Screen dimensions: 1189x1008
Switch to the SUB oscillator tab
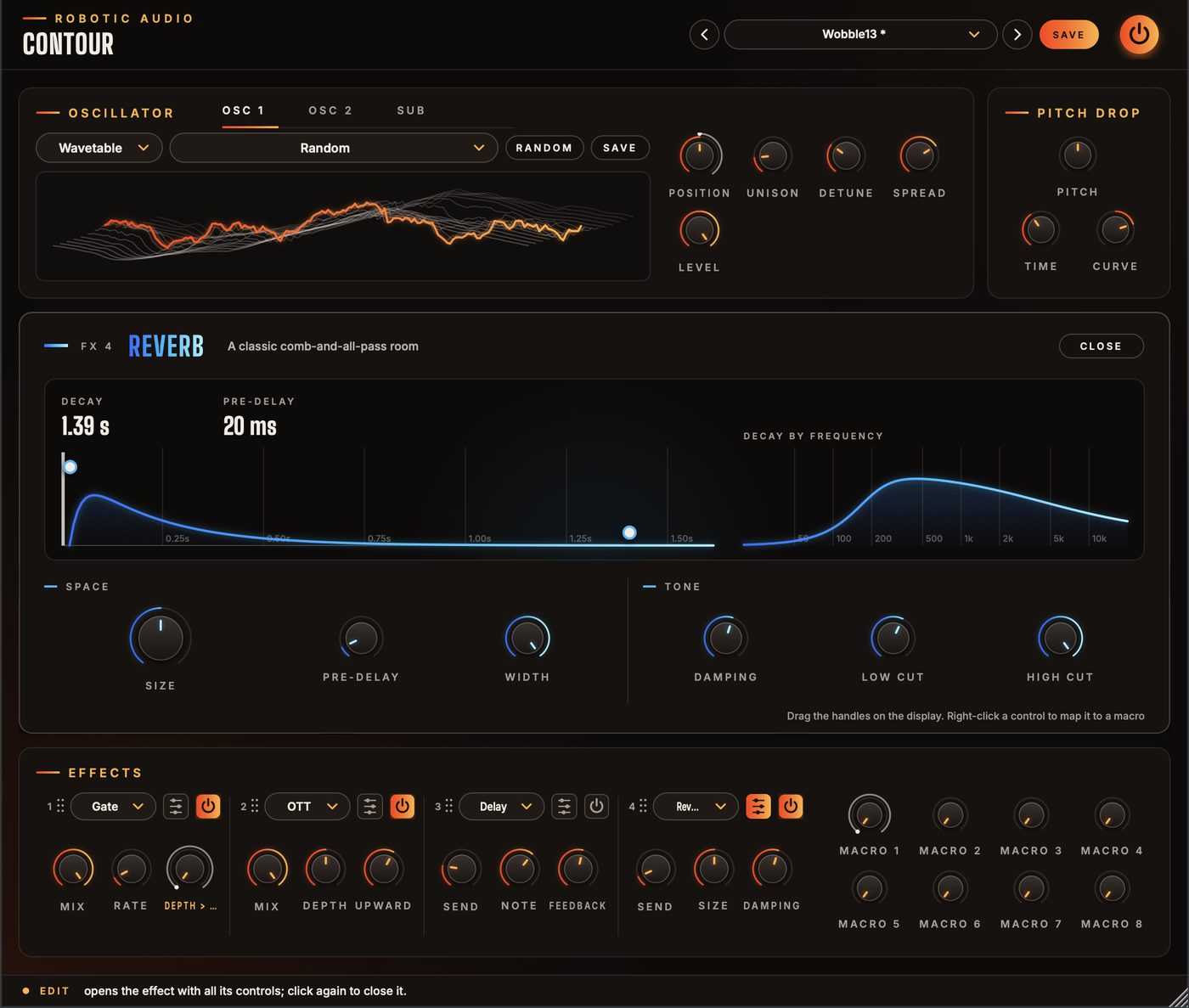[x=411, y=110]
